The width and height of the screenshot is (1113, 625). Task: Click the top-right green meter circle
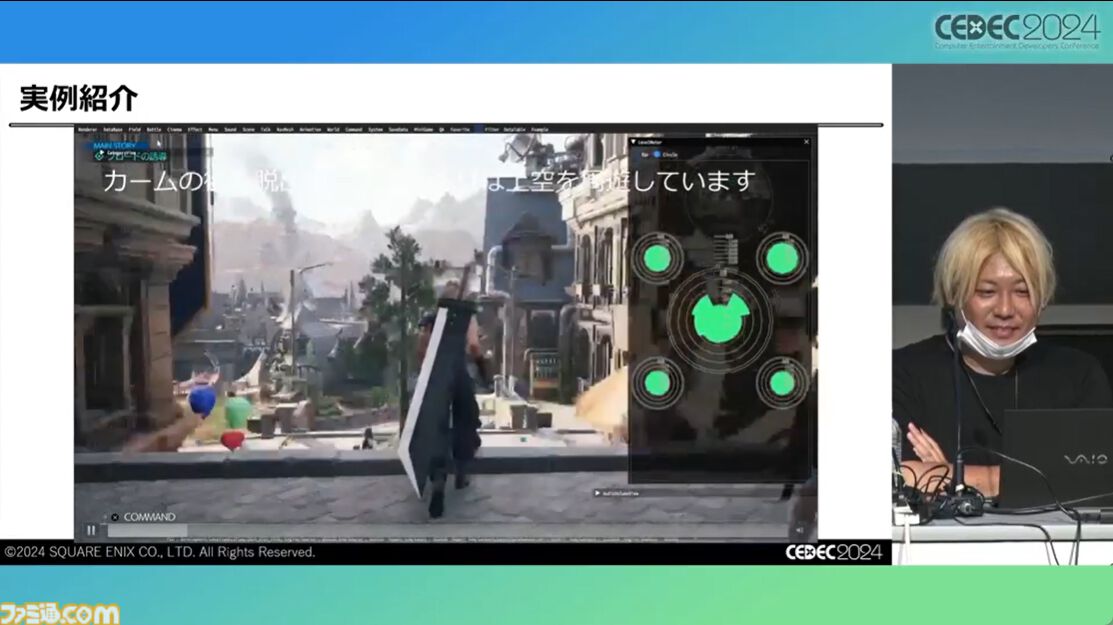coord(782,258)
